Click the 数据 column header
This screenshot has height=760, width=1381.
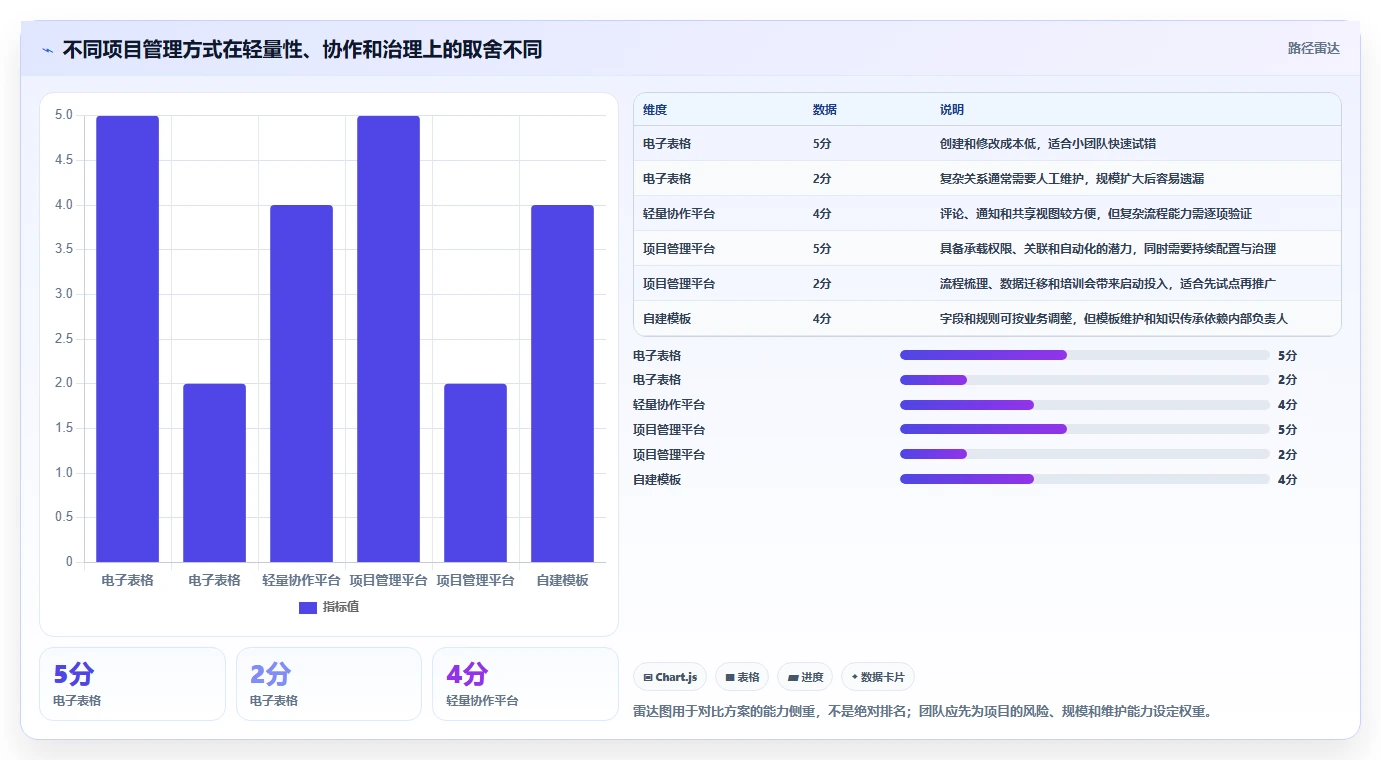(825, 110)
